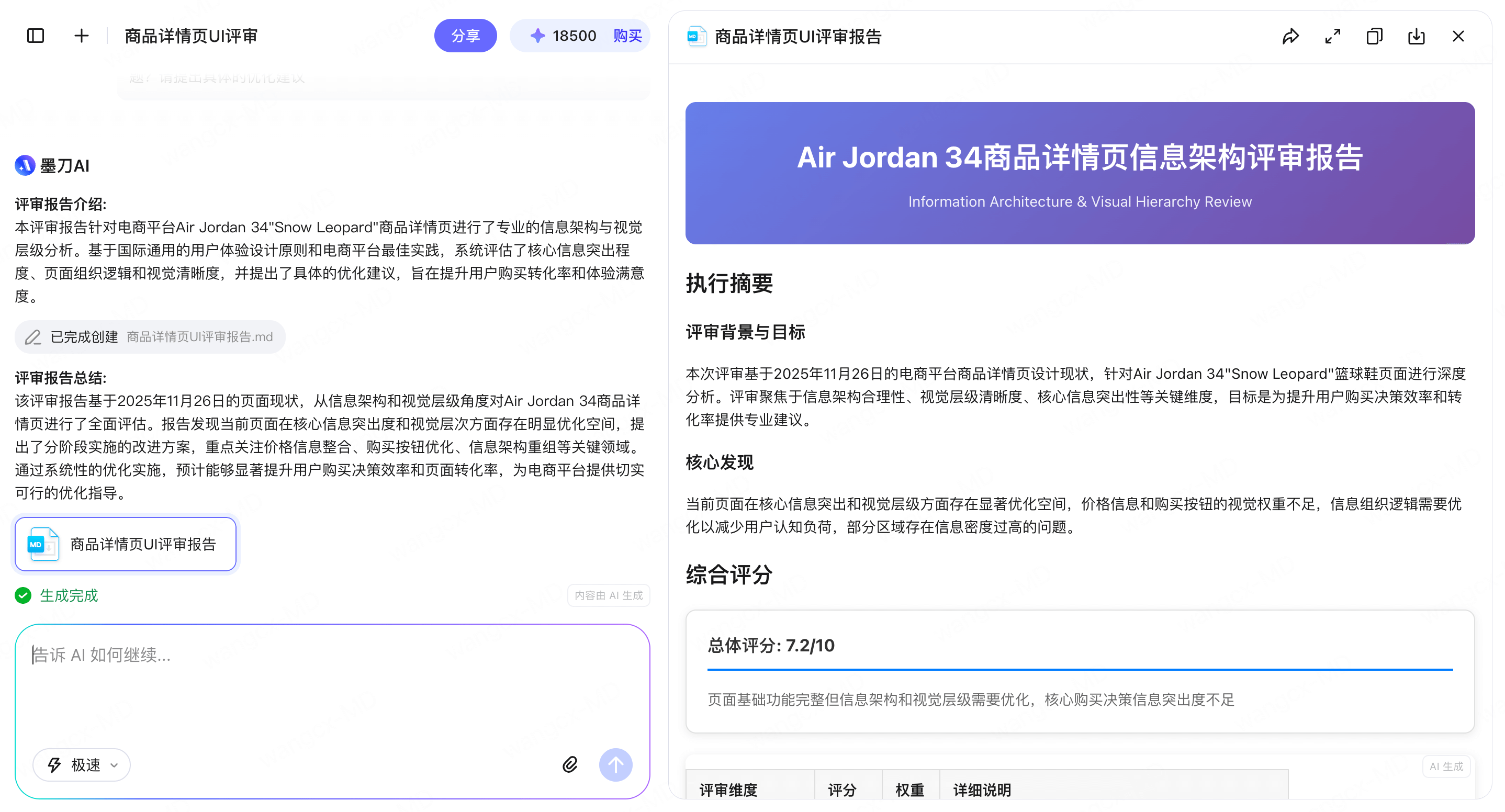Share the report via the share arrow icon

[x=1291, y=36]
